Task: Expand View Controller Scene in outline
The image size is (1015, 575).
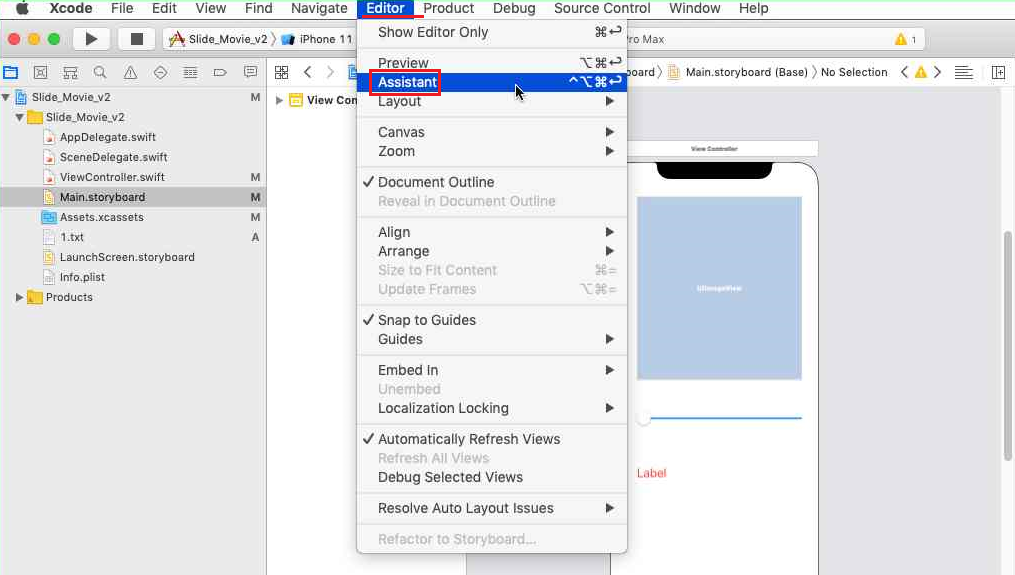Action: [x=279, y=100]
